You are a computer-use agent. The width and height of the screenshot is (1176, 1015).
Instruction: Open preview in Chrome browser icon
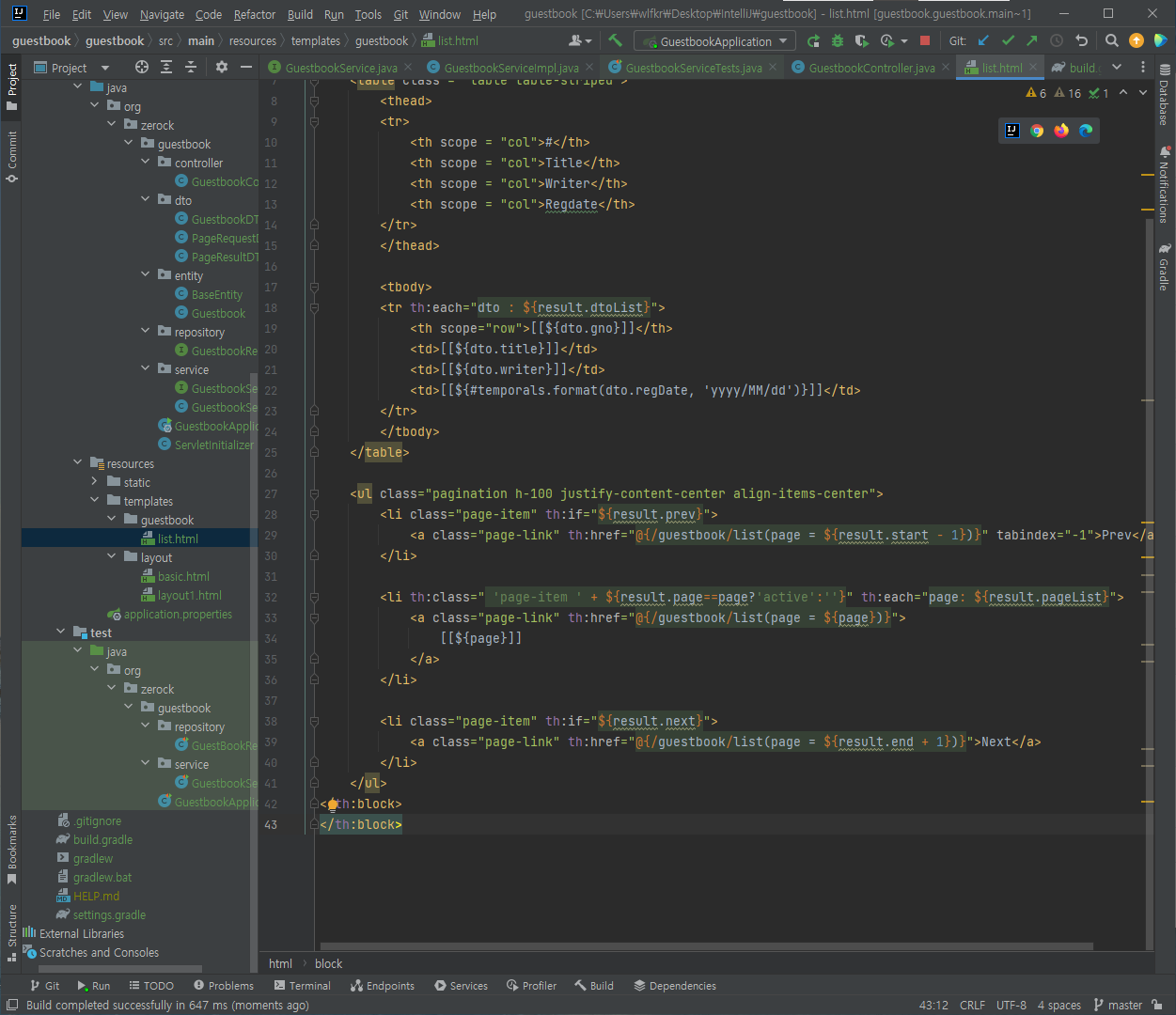[1037, 131]
